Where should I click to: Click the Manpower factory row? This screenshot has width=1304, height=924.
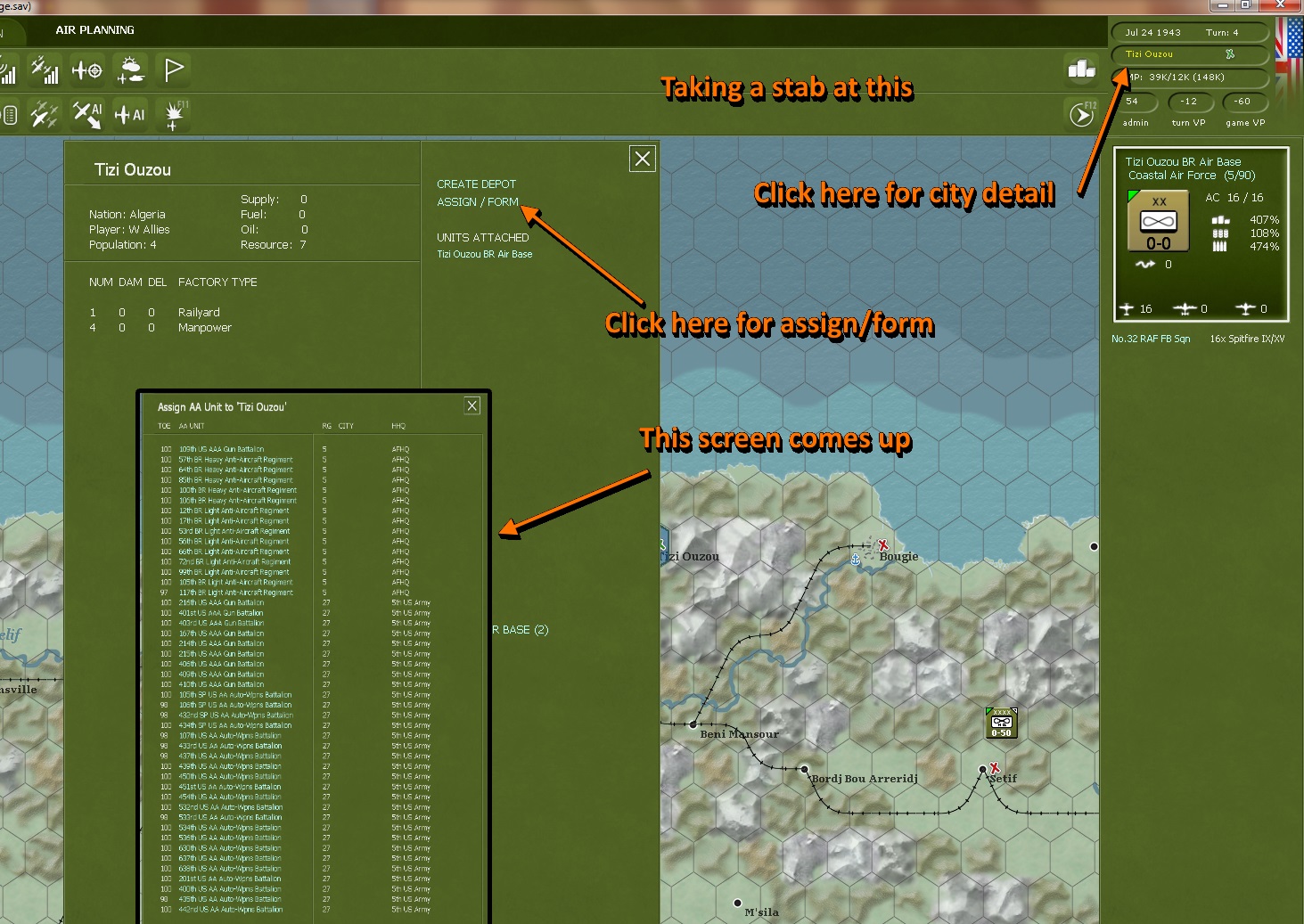[x=162, y=328]
